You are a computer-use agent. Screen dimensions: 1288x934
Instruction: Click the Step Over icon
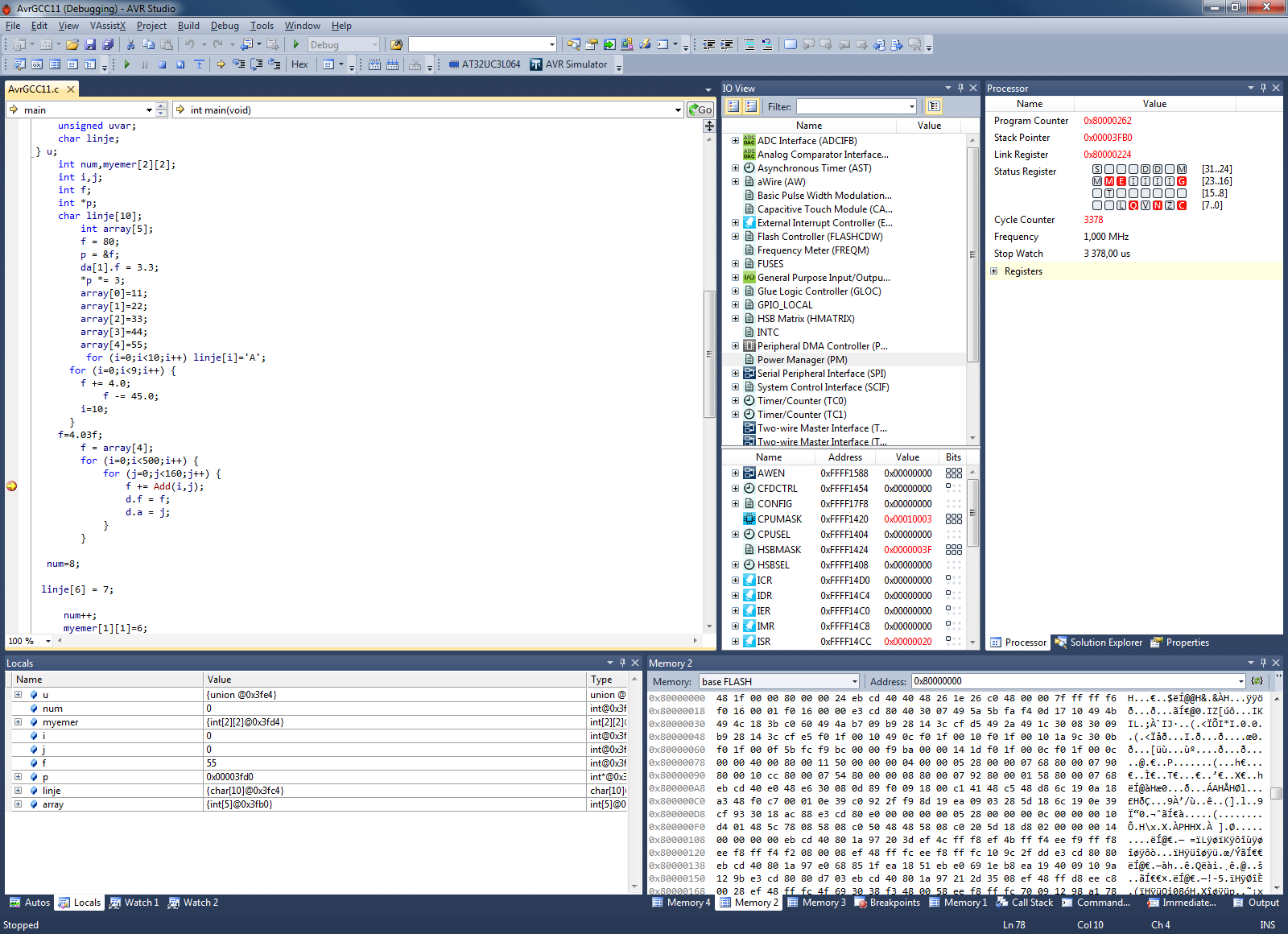[256, 64]
